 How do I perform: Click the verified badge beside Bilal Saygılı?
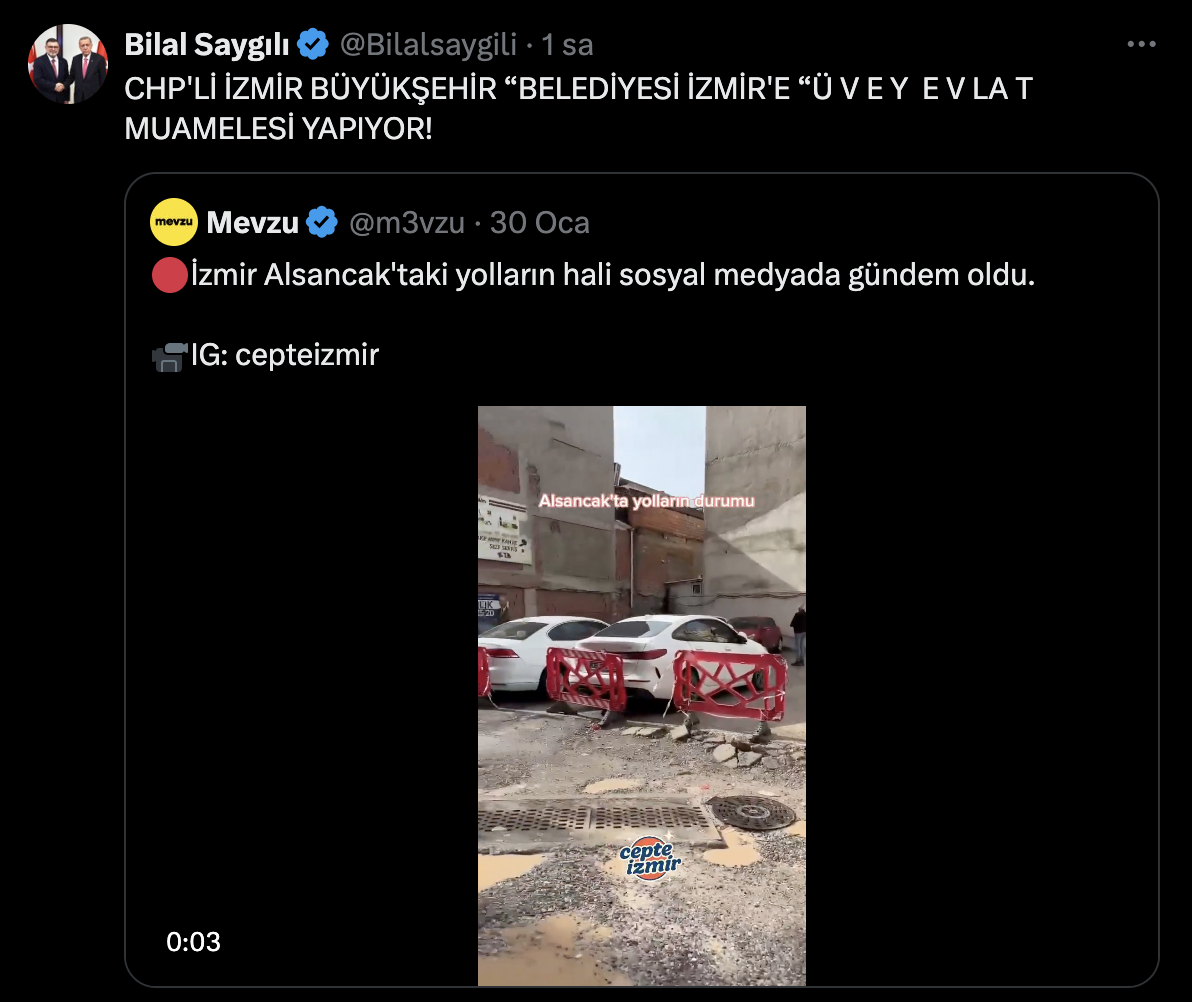(x=314, y=45)
